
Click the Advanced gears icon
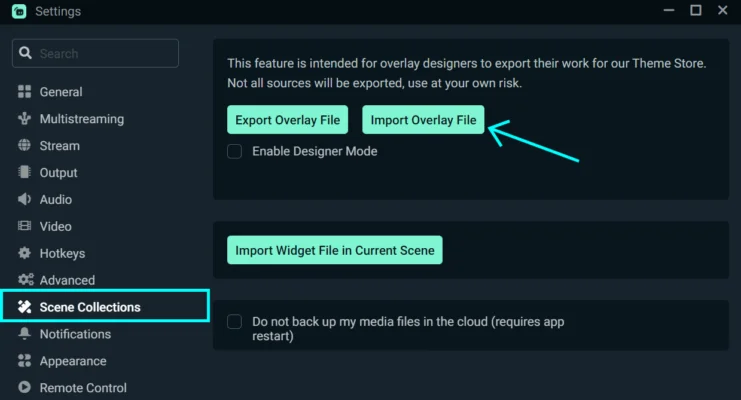(25, 280)
